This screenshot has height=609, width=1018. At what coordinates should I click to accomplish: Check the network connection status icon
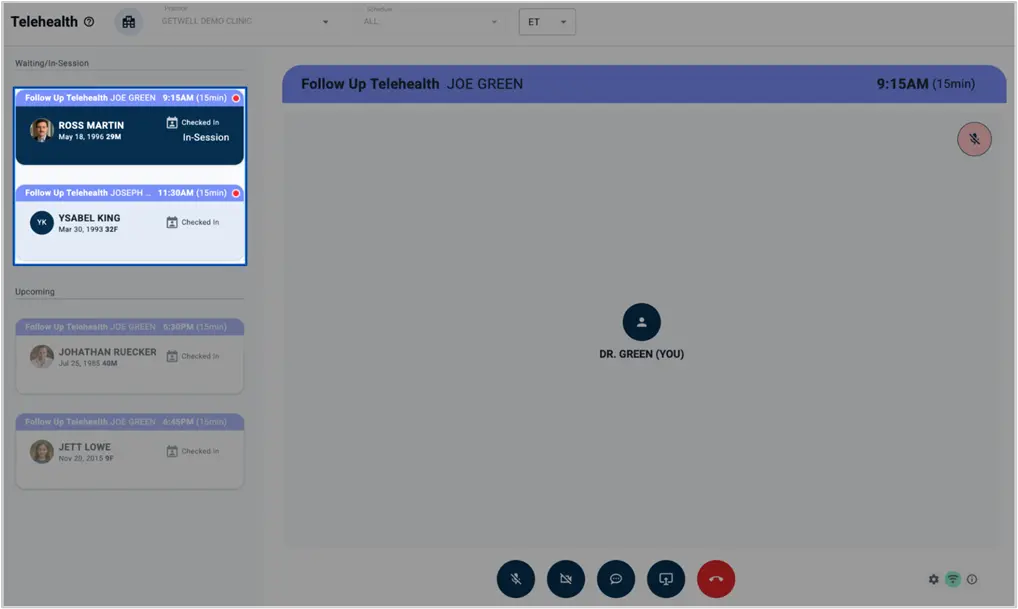pos(952,579)
